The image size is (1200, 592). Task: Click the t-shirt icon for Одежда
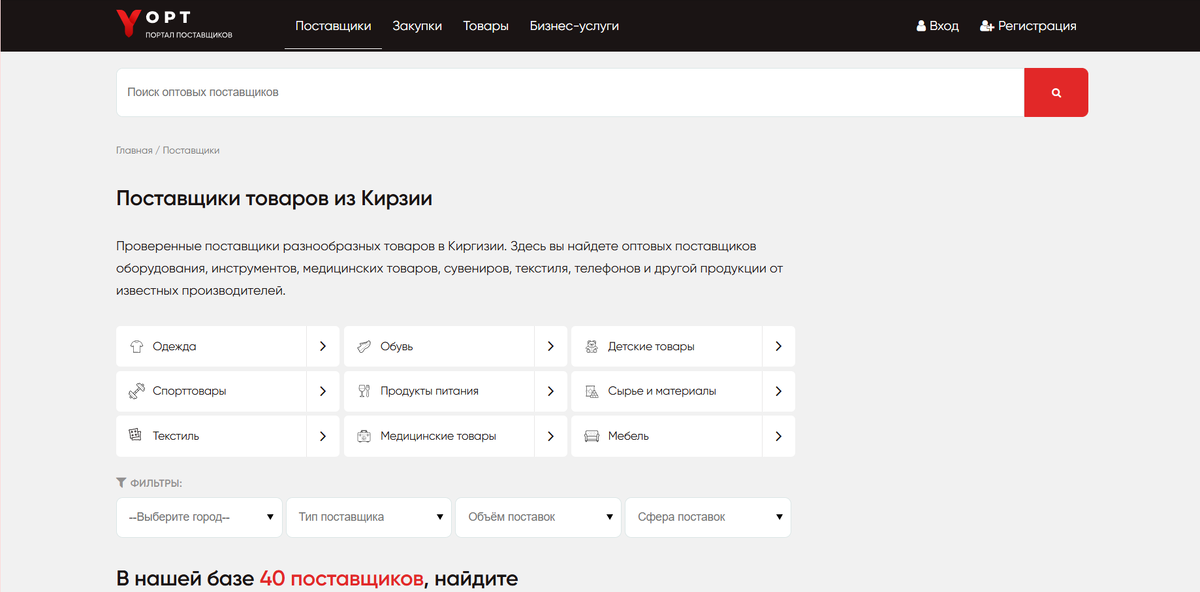(136, 346)
